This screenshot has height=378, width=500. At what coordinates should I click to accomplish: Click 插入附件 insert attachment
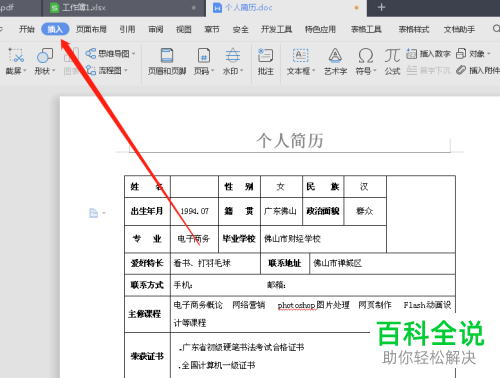(478, 70)
